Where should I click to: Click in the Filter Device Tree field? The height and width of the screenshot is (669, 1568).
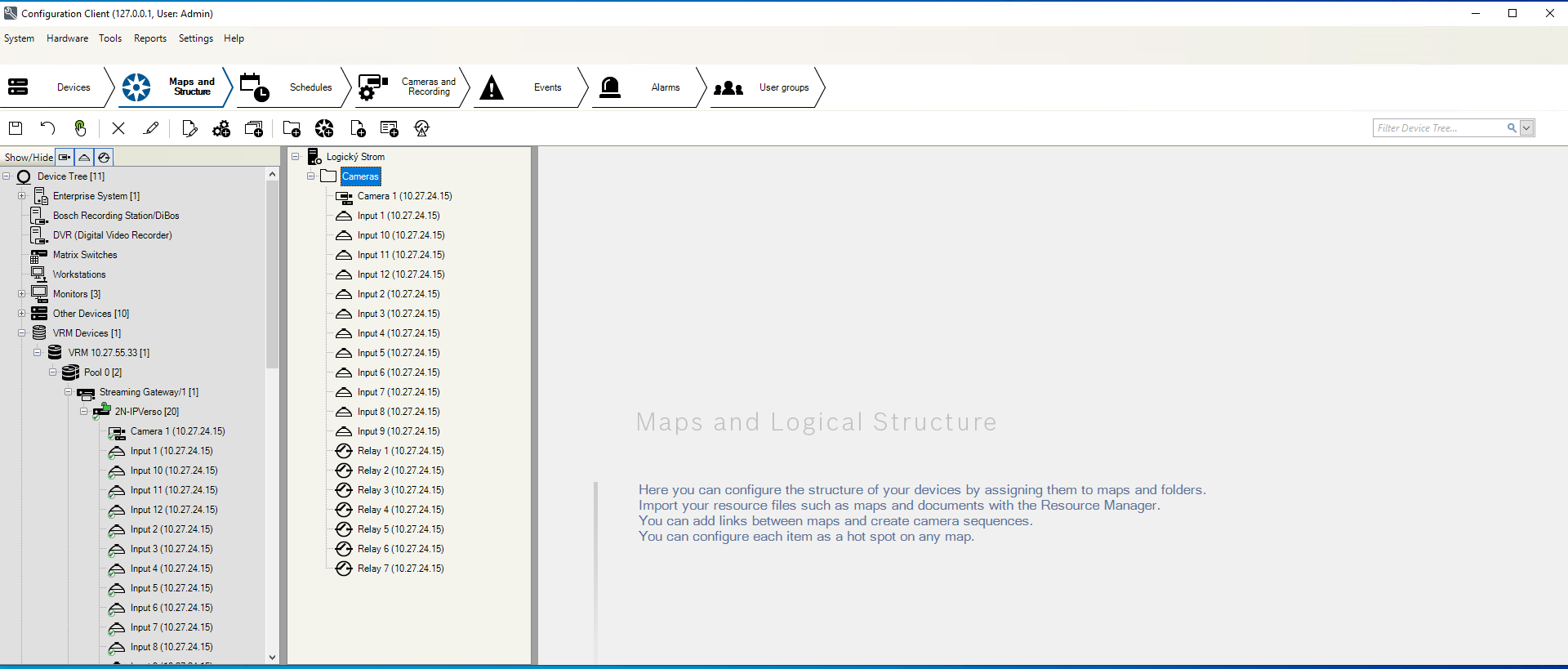[x=1438, y=128]
